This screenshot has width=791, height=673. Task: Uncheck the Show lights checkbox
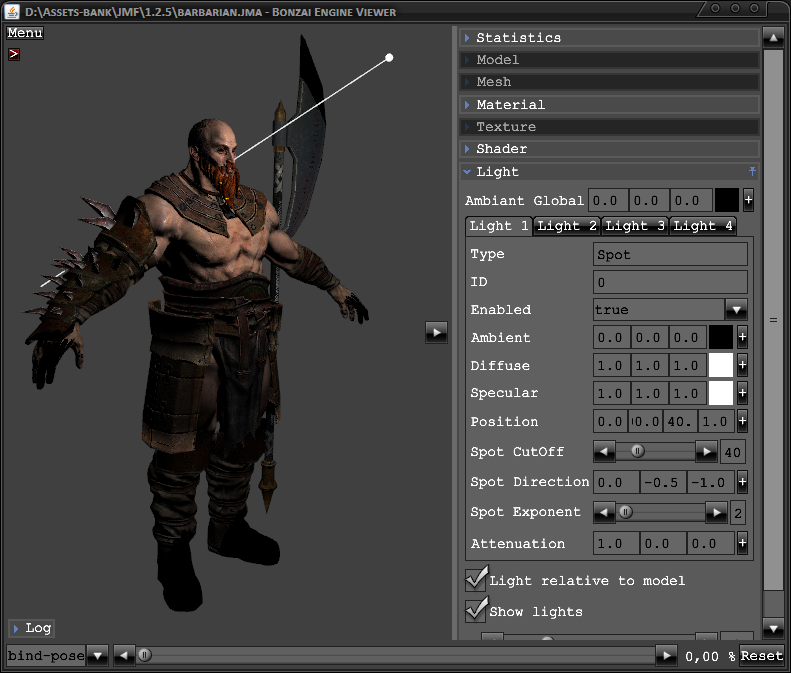[477, 609]
